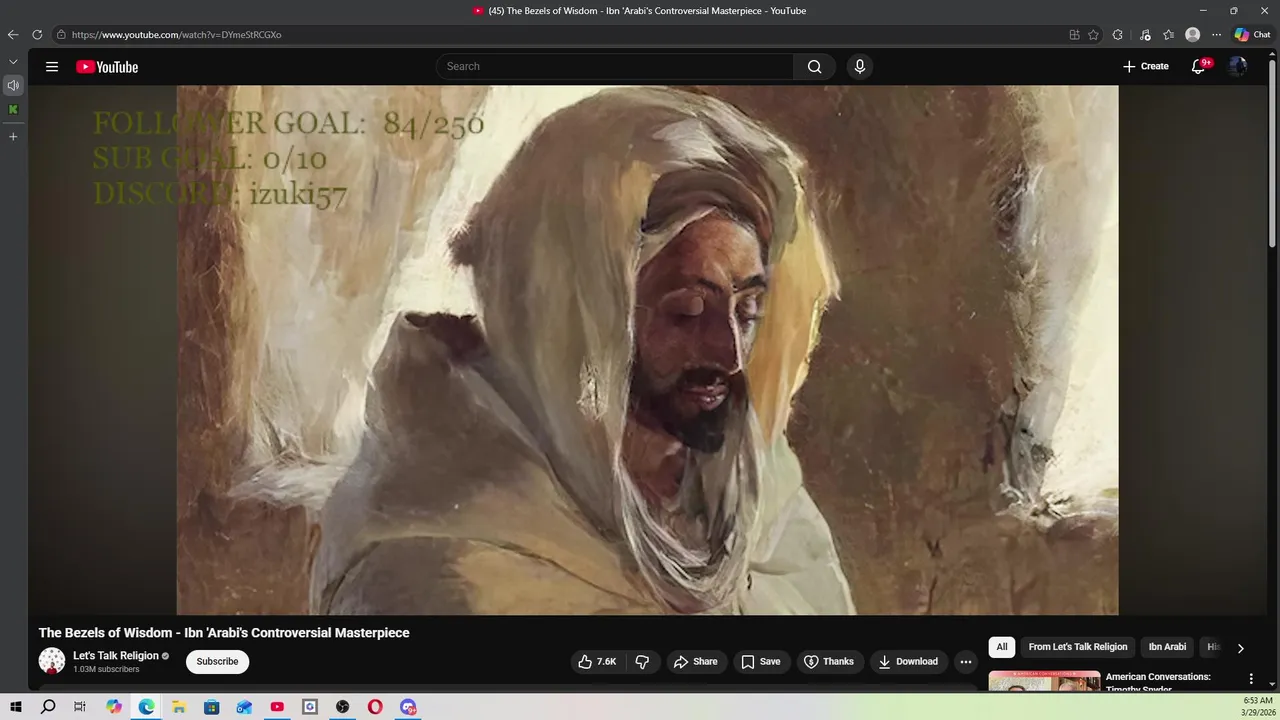
Task: Open the Windows Start menu
Action: click(15, 707)
